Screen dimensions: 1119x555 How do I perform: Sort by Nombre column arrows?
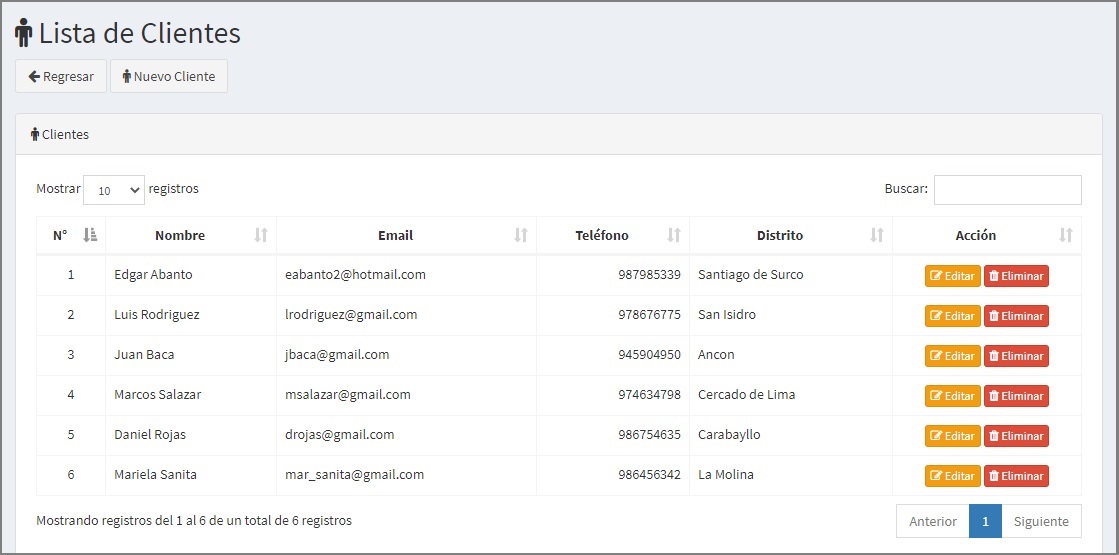pos(261,235)
